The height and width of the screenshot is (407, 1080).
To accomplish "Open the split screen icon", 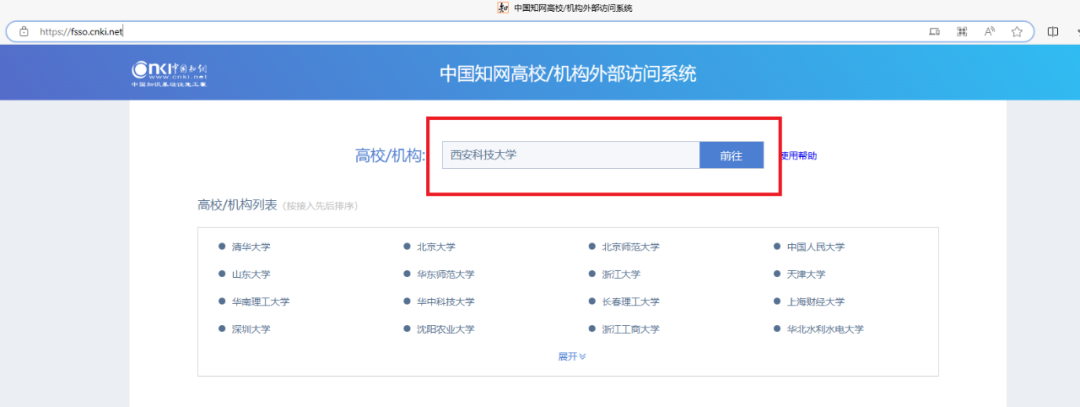I will (1052, 31).
